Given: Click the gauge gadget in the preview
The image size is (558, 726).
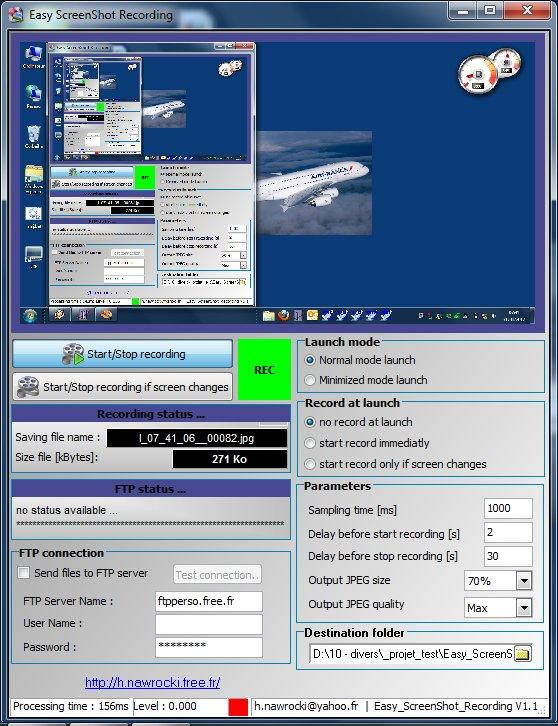Looking at the screenshot, I should point(489,69).
